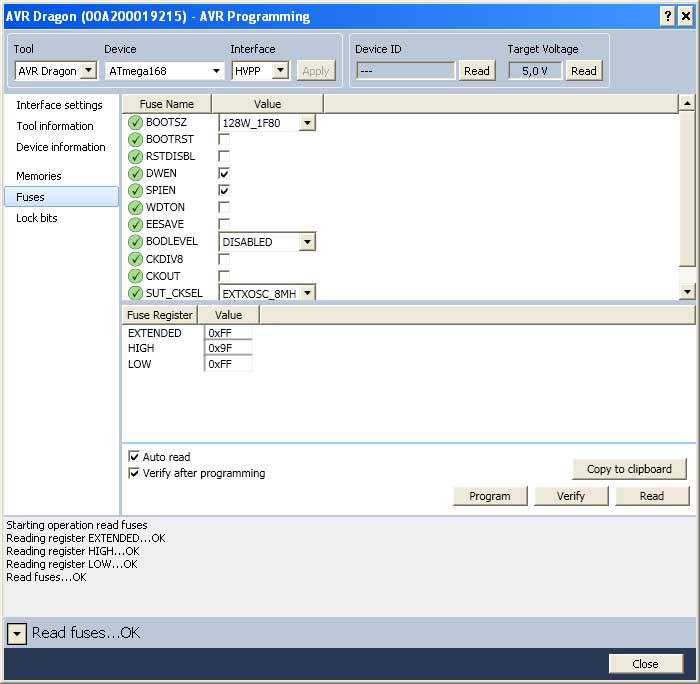
Task: Click the Fuse Register column header
Action: click(160, 315)
